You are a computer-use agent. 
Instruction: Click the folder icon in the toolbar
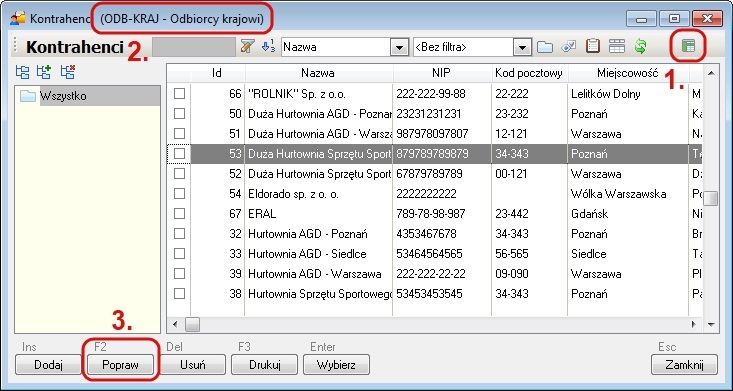point(545,47)
